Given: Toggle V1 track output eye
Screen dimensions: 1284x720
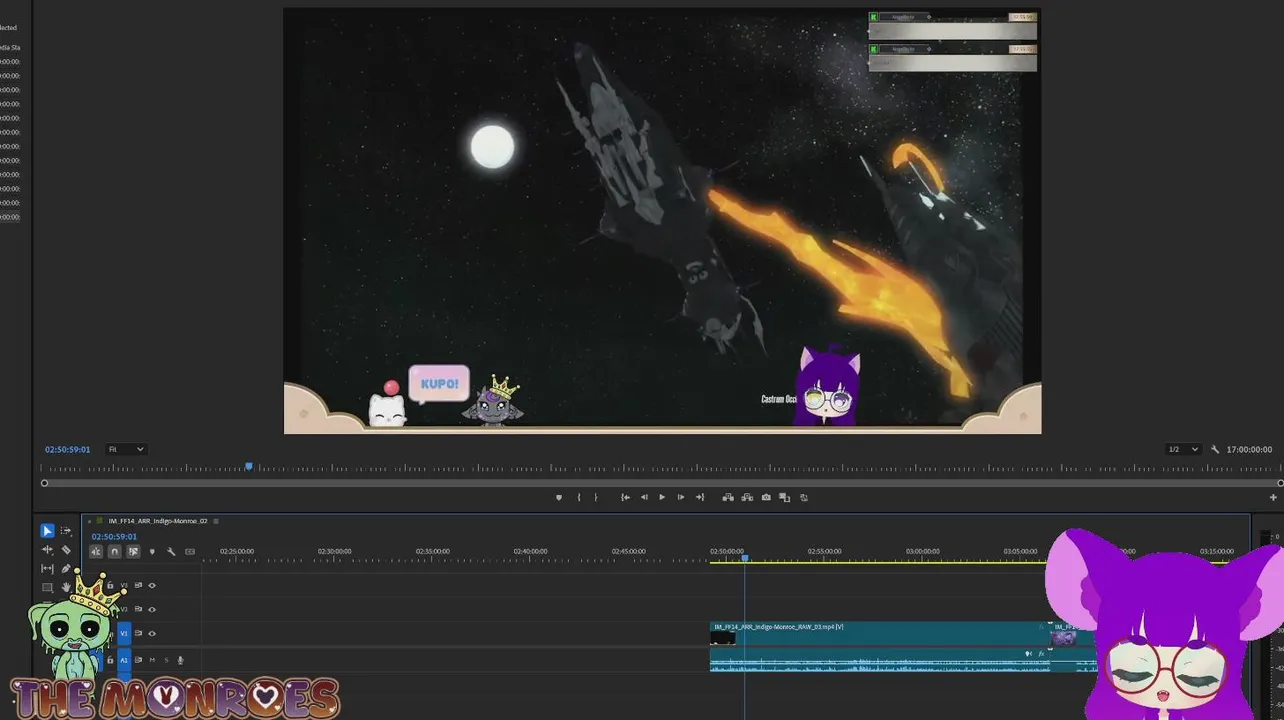Looking at the screenshot, I should tap(152, 633).
